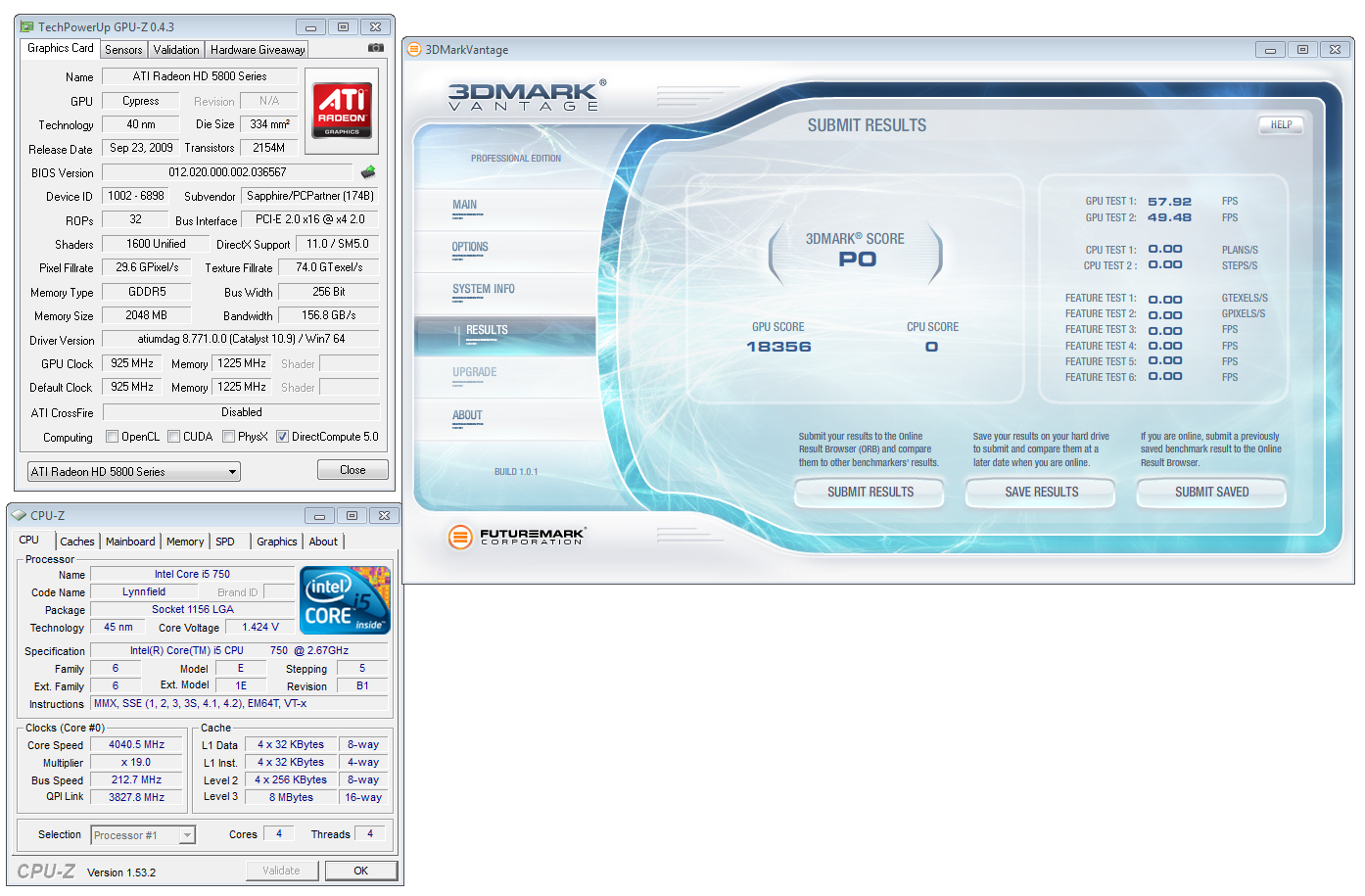Click the Intel Core i5 logo in CPU-Z
This screenshot has height=896, width=1365.
tap(345, 600)
